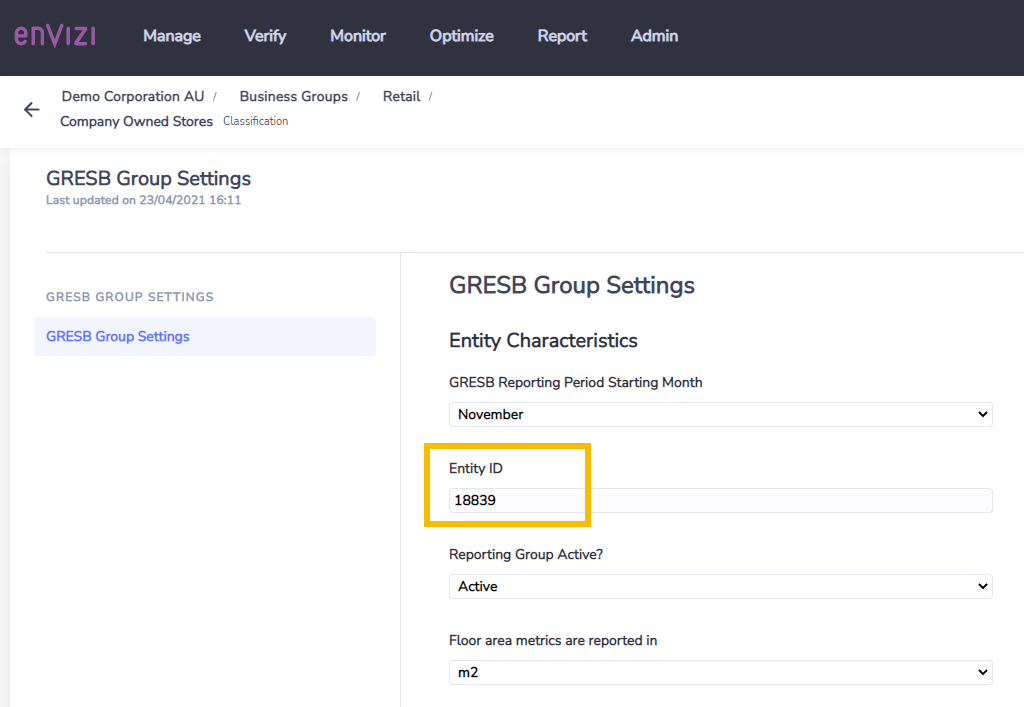The image size is (1024, 707).
Task: Open the Optimize menu
Action: click(x=462, y=36)
